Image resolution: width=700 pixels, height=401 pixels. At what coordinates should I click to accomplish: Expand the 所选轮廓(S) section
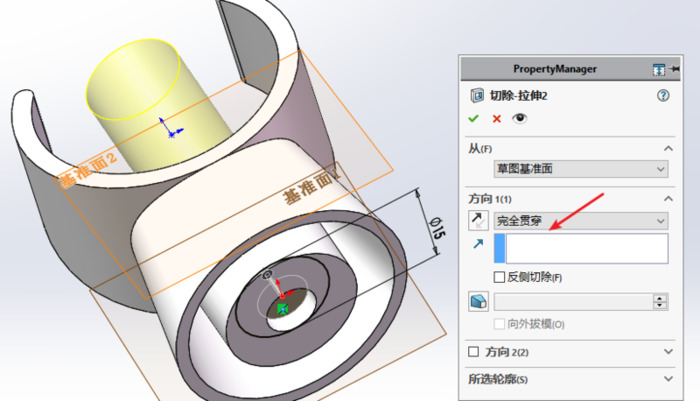(668, 379)
